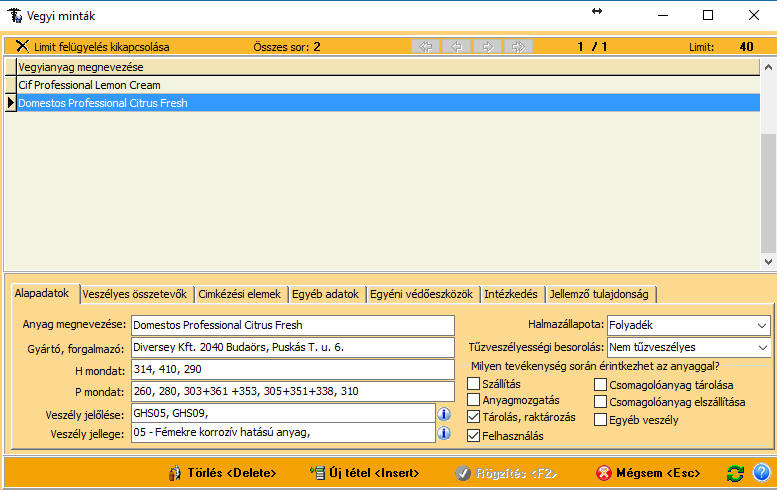
Task: Click the Új tétel <Insert> button
Action: [365, 473]
